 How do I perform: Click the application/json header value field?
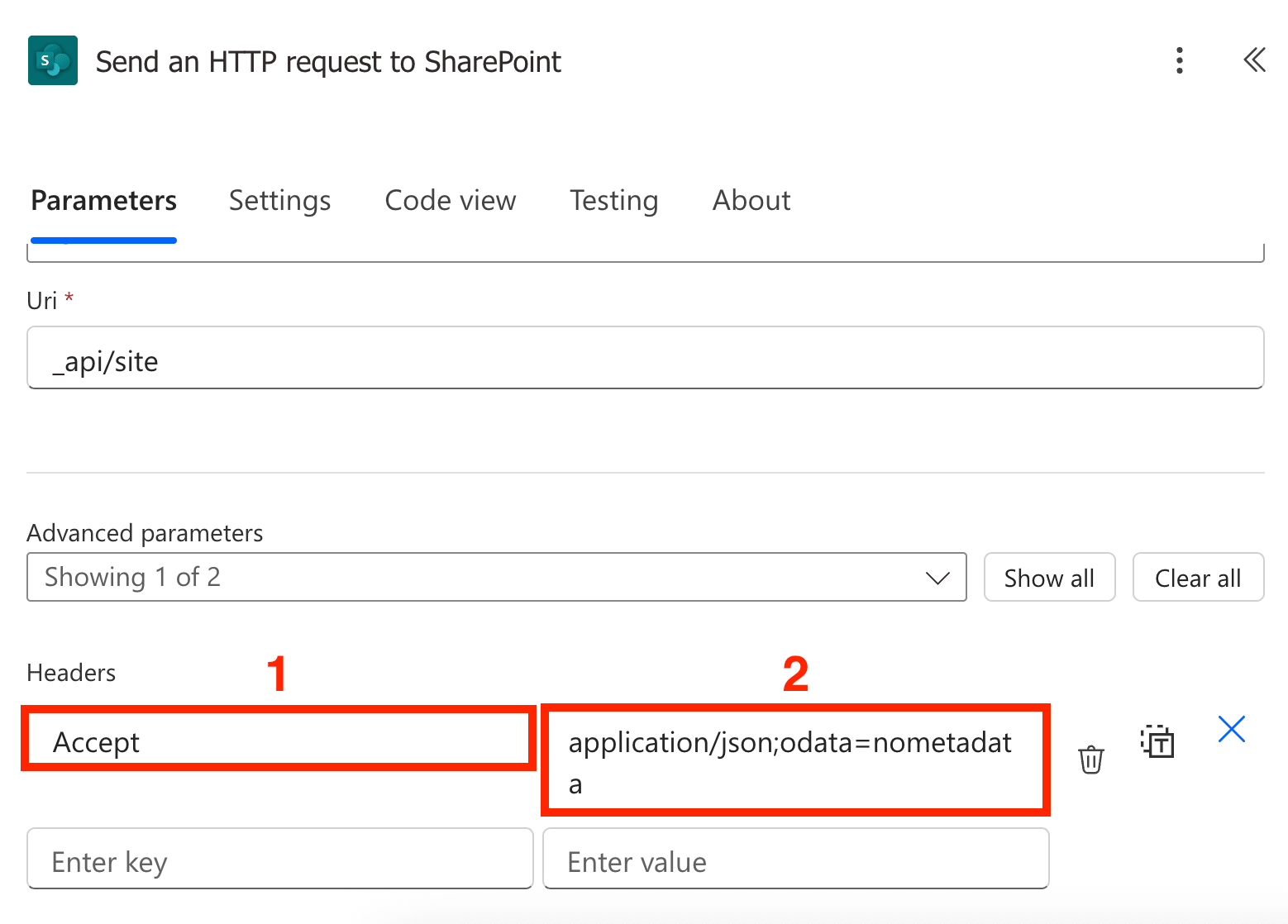pyautogui.click(x=795, y=760)
